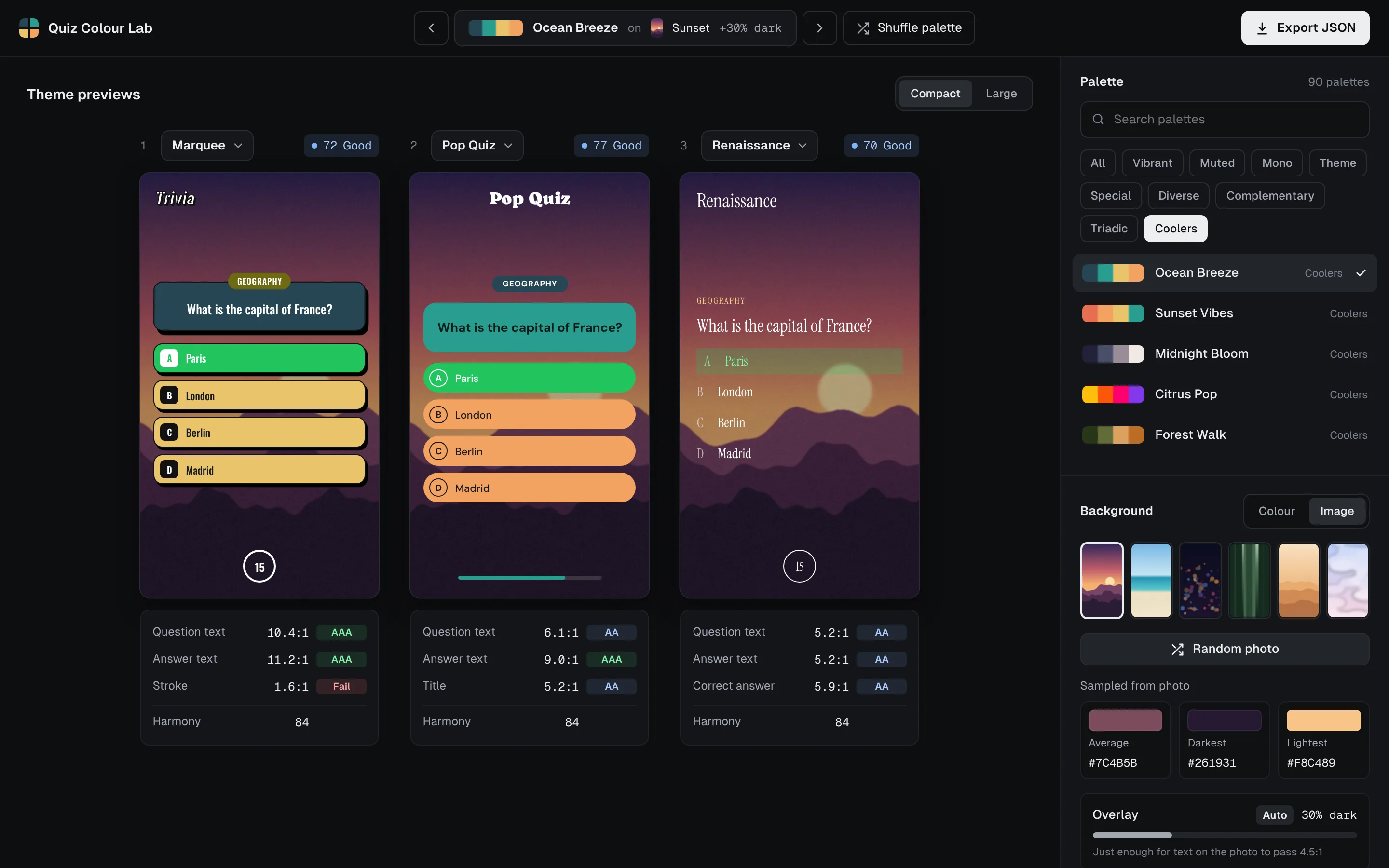
Task: Click the checkmark on Ocean Breeze row
Action: pyautogui.click(x=1361, y=273)
